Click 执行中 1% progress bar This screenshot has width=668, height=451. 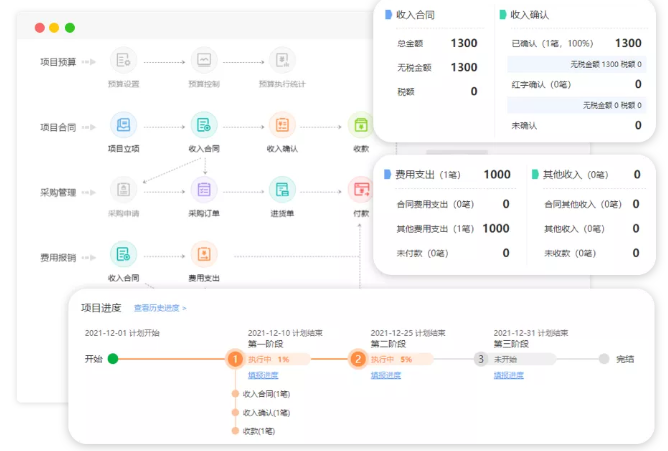pyautogui.click(x=277, y=359)
